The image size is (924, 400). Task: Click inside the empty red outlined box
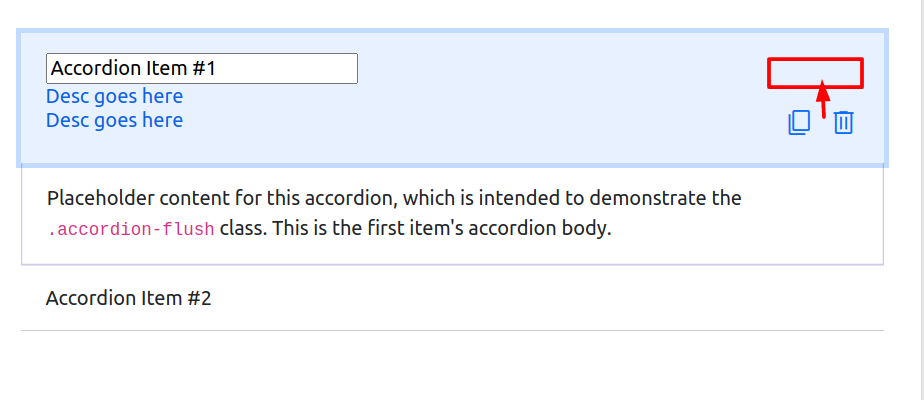pos(815,73)
